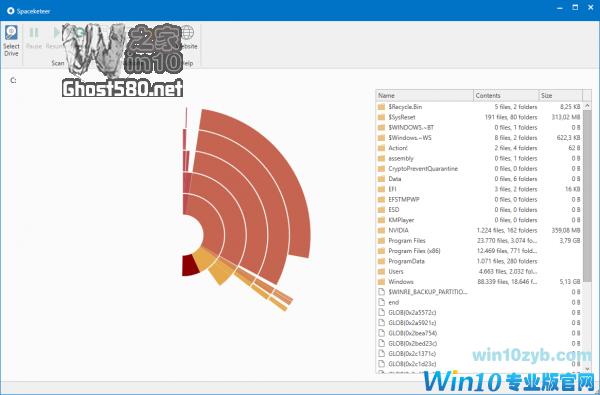Select the 'EFSTMPWP' folder row name

(x=404, y=199)
